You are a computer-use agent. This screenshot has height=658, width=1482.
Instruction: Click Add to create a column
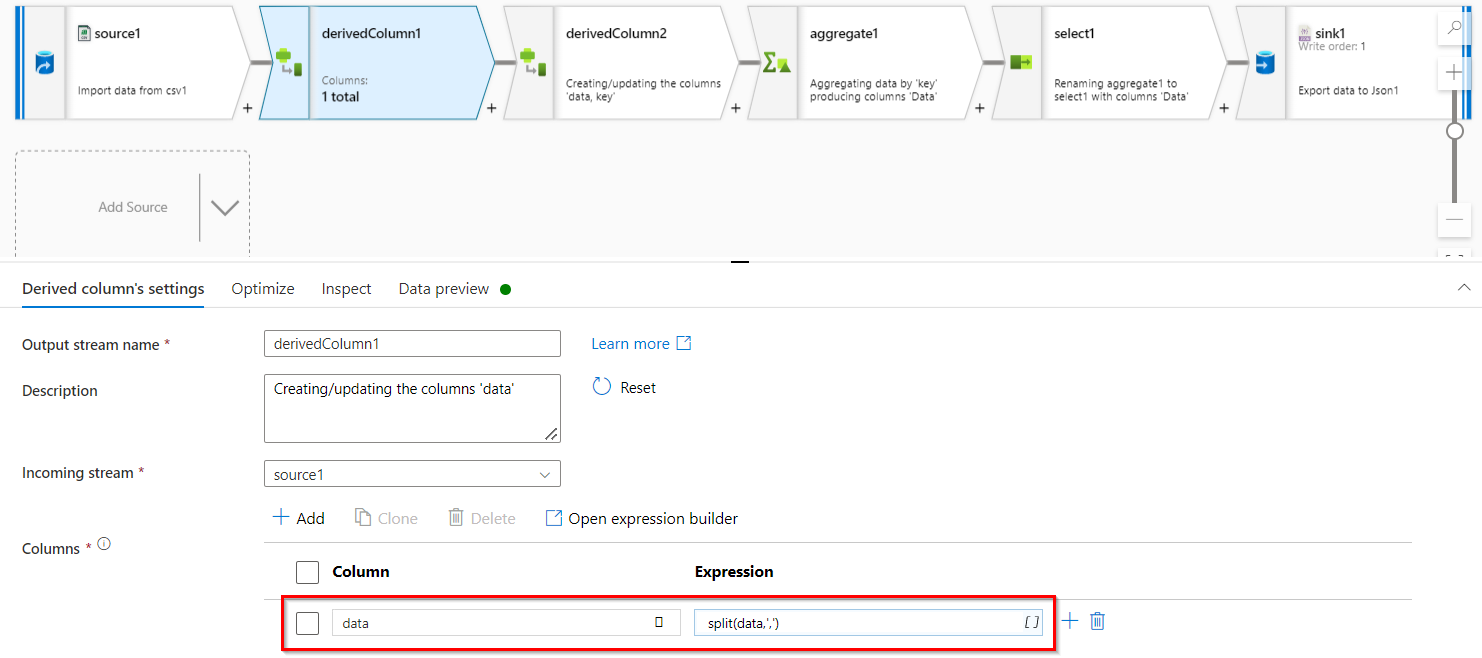coord(299,518)
